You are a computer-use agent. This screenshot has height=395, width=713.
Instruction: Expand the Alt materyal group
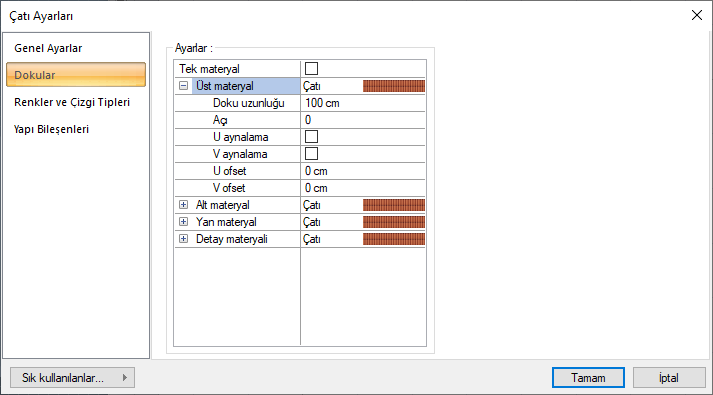pos(183,205)
